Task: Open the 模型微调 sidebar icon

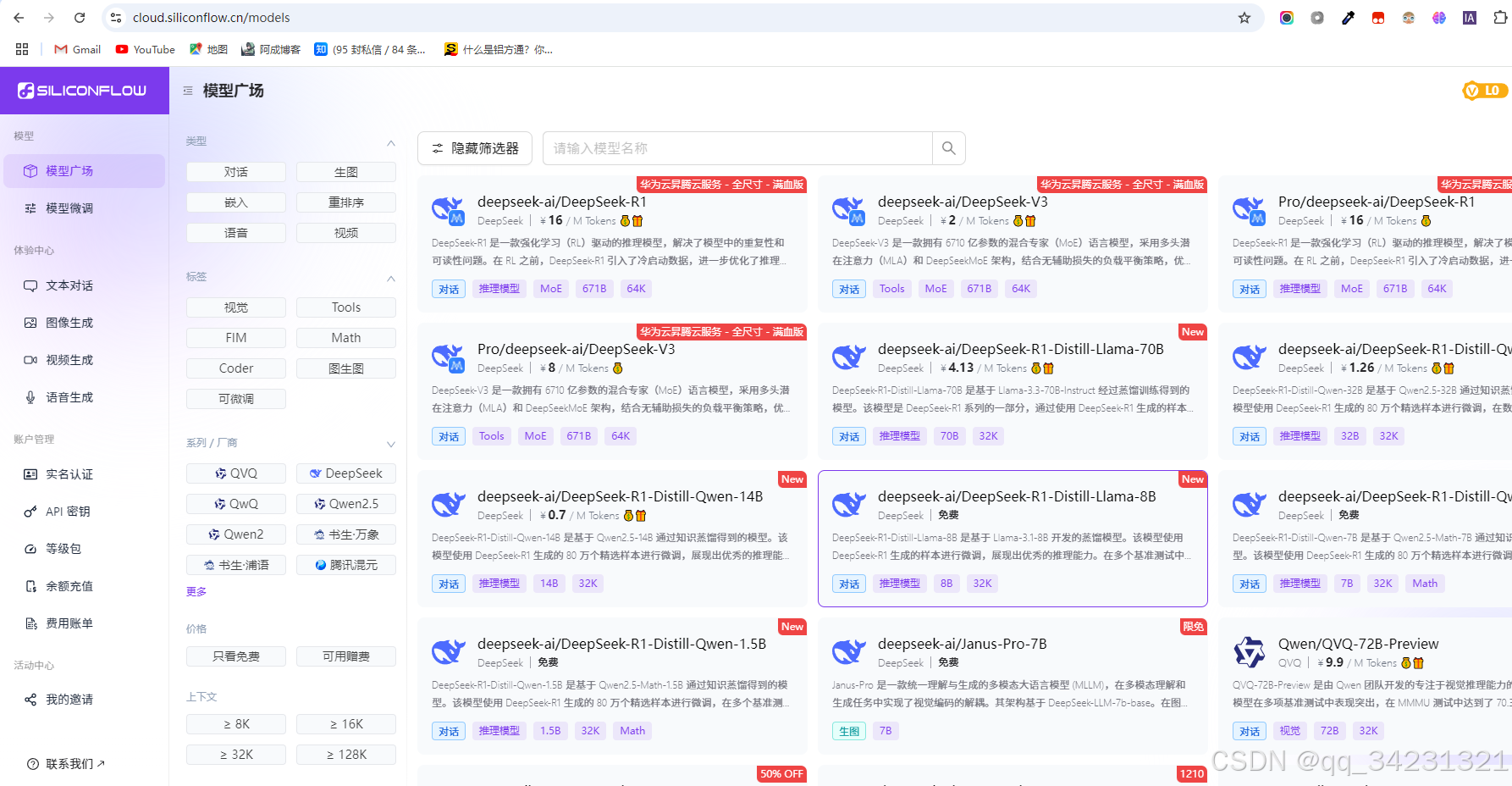Action: point(30,208)
